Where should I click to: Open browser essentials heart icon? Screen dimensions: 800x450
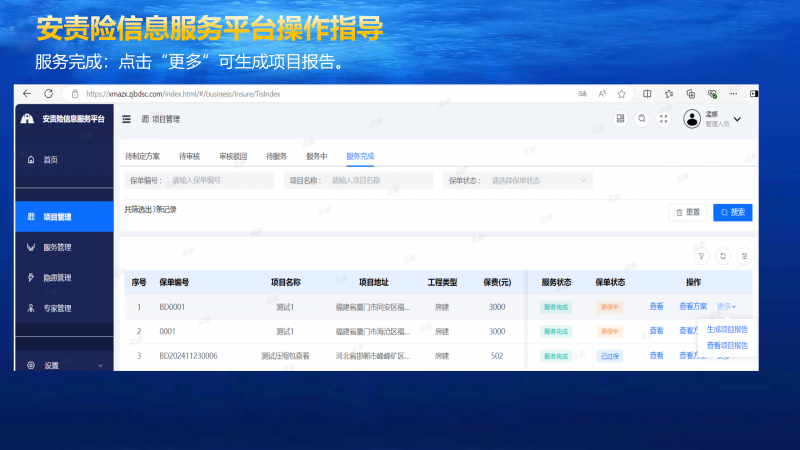tap(712, 94)
